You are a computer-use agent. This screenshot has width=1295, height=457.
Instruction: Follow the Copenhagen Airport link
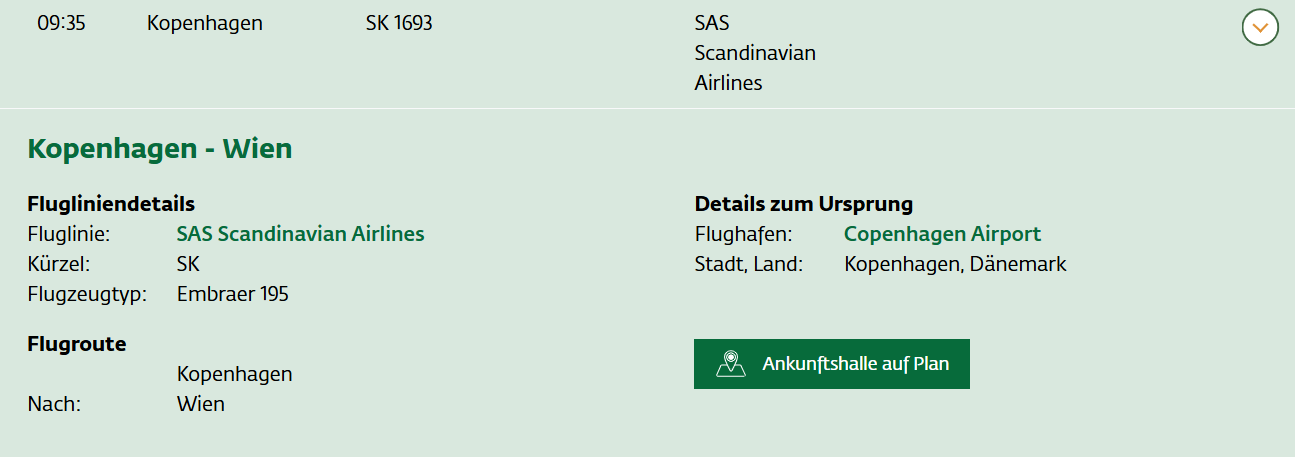tap(942, 234)
